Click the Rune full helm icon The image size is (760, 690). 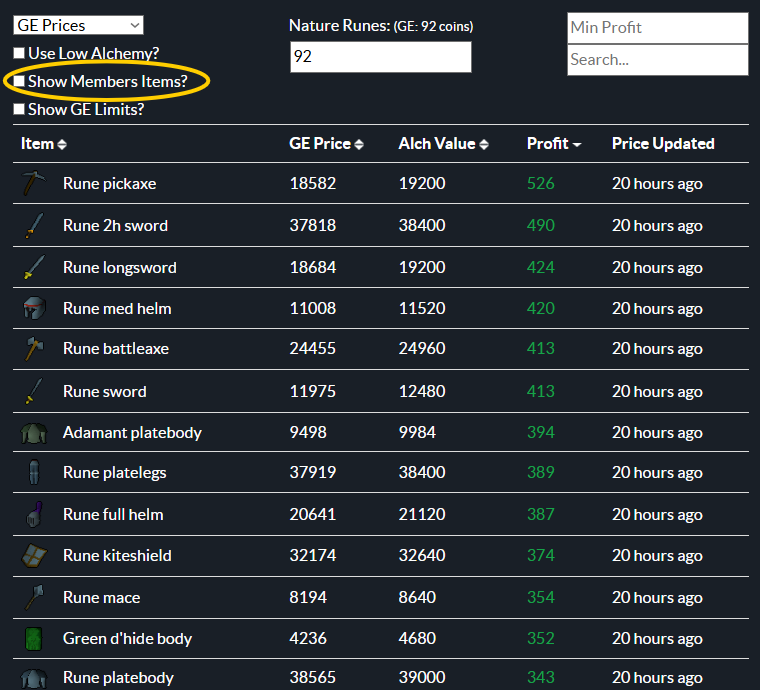click(34, 514)
